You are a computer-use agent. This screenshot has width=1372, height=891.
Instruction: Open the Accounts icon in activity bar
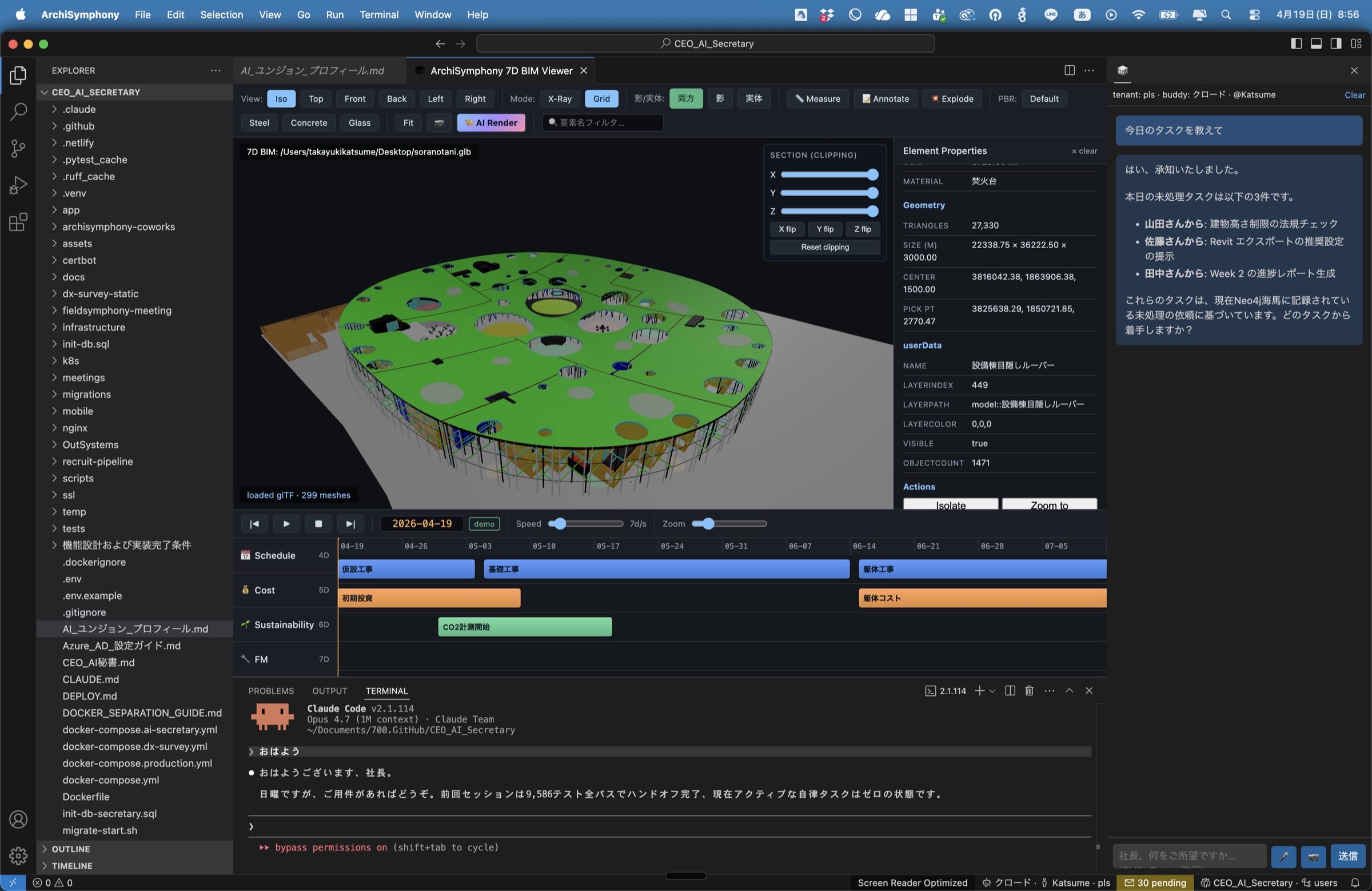18,820
